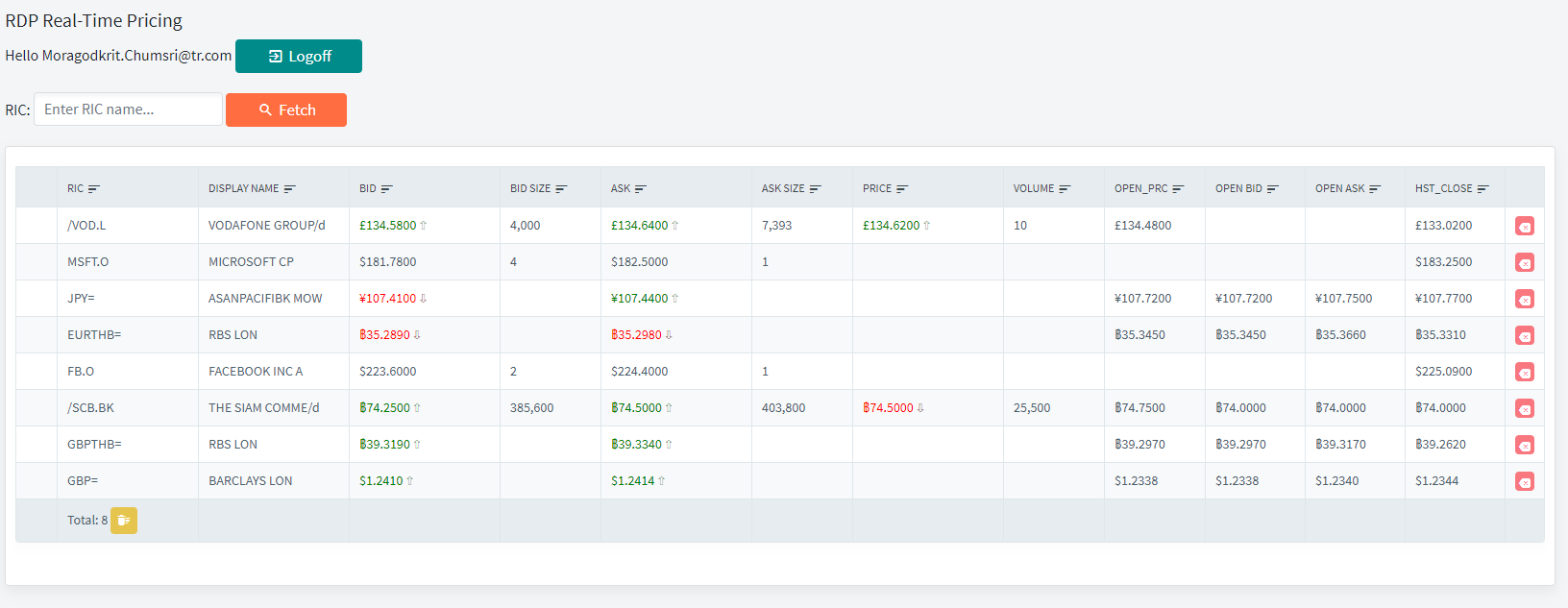Sort by RIC column icon

94,189
